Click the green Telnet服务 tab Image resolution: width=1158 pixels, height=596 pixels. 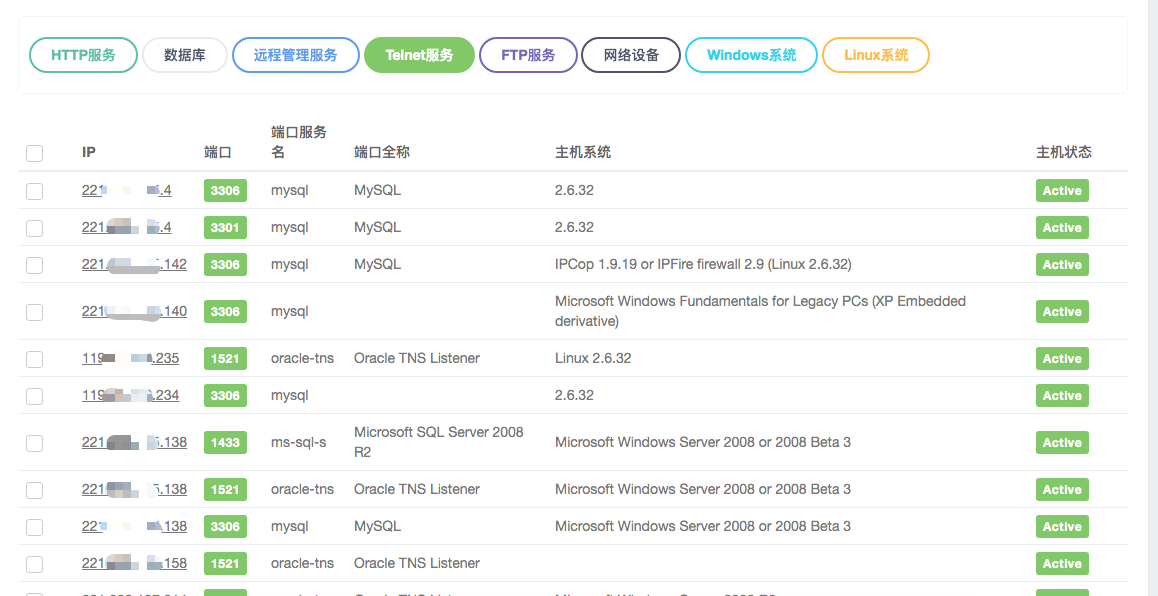click(x=419, y=55)
